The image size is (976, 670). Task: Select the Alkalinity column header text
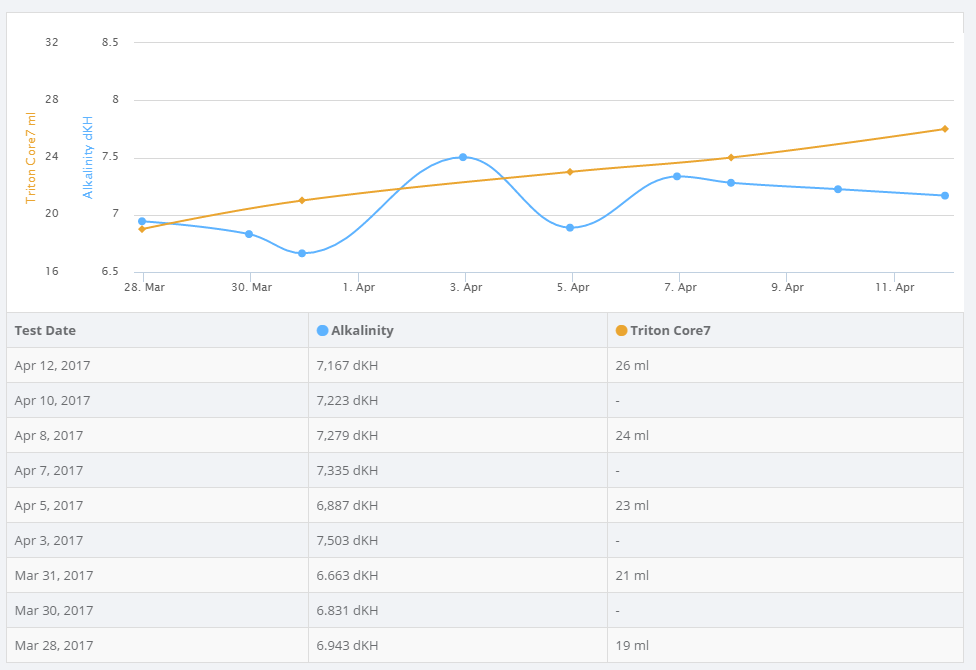362,331
